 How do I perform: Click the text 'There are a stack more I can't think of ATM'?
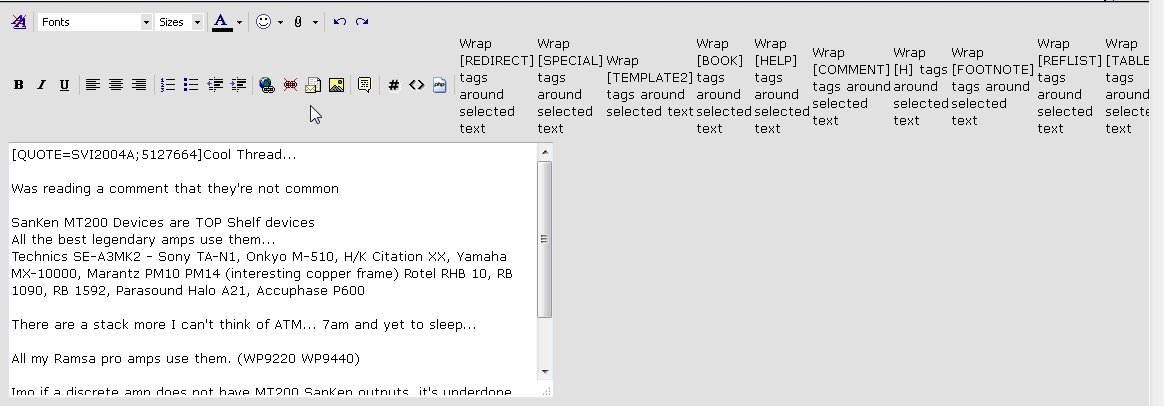coord(157,324)
